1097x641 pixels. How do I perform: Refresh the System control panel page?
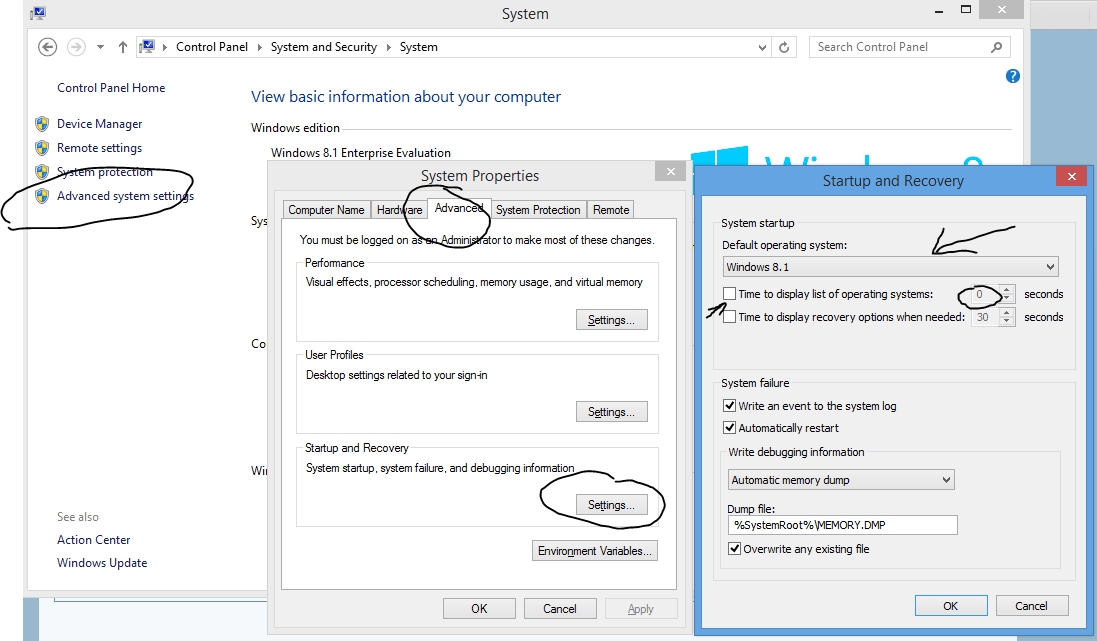click(784, 47)
